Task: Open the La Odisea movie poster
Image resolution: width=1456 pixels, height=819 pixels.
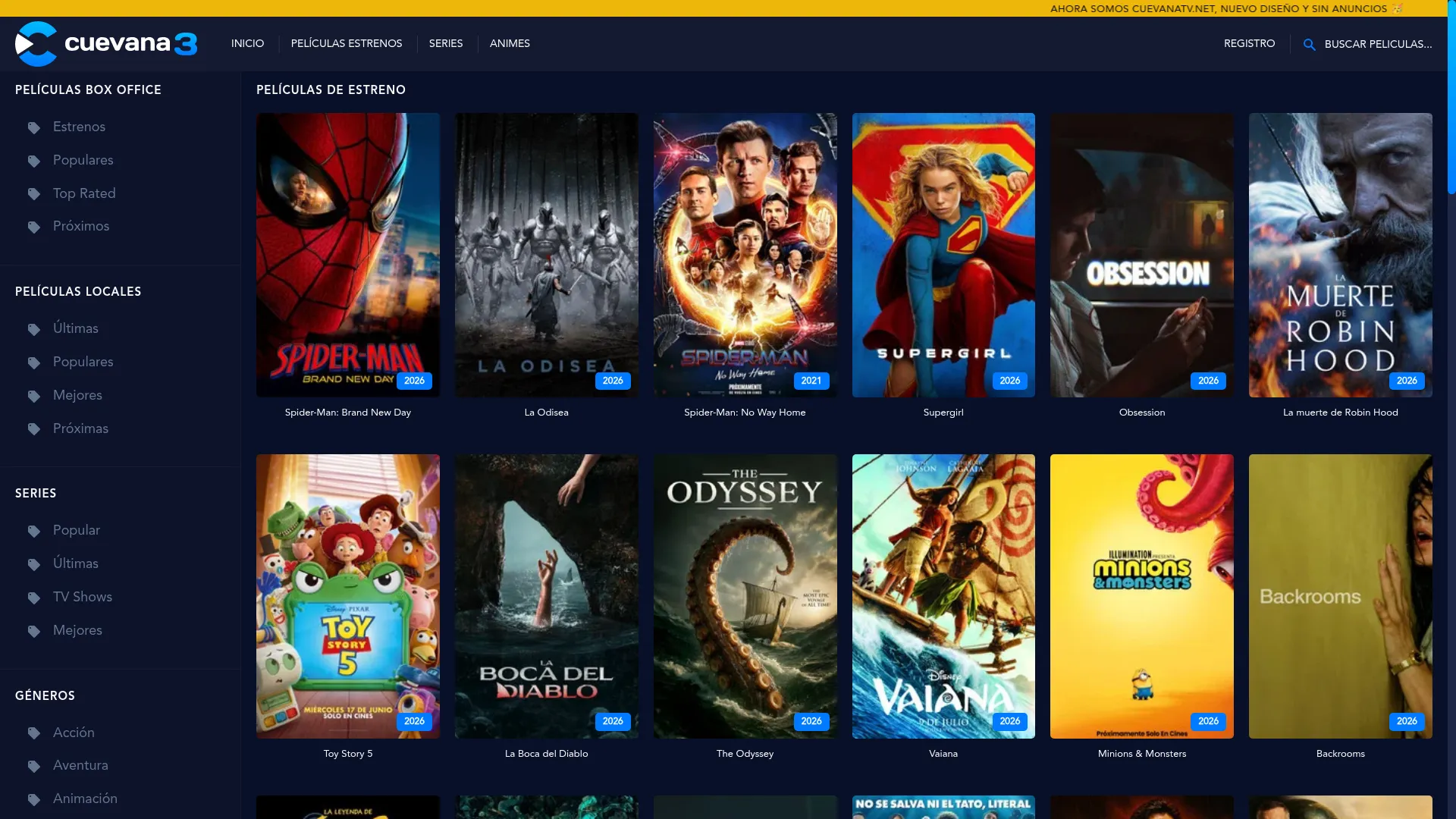Action: (x=547, y=255)
